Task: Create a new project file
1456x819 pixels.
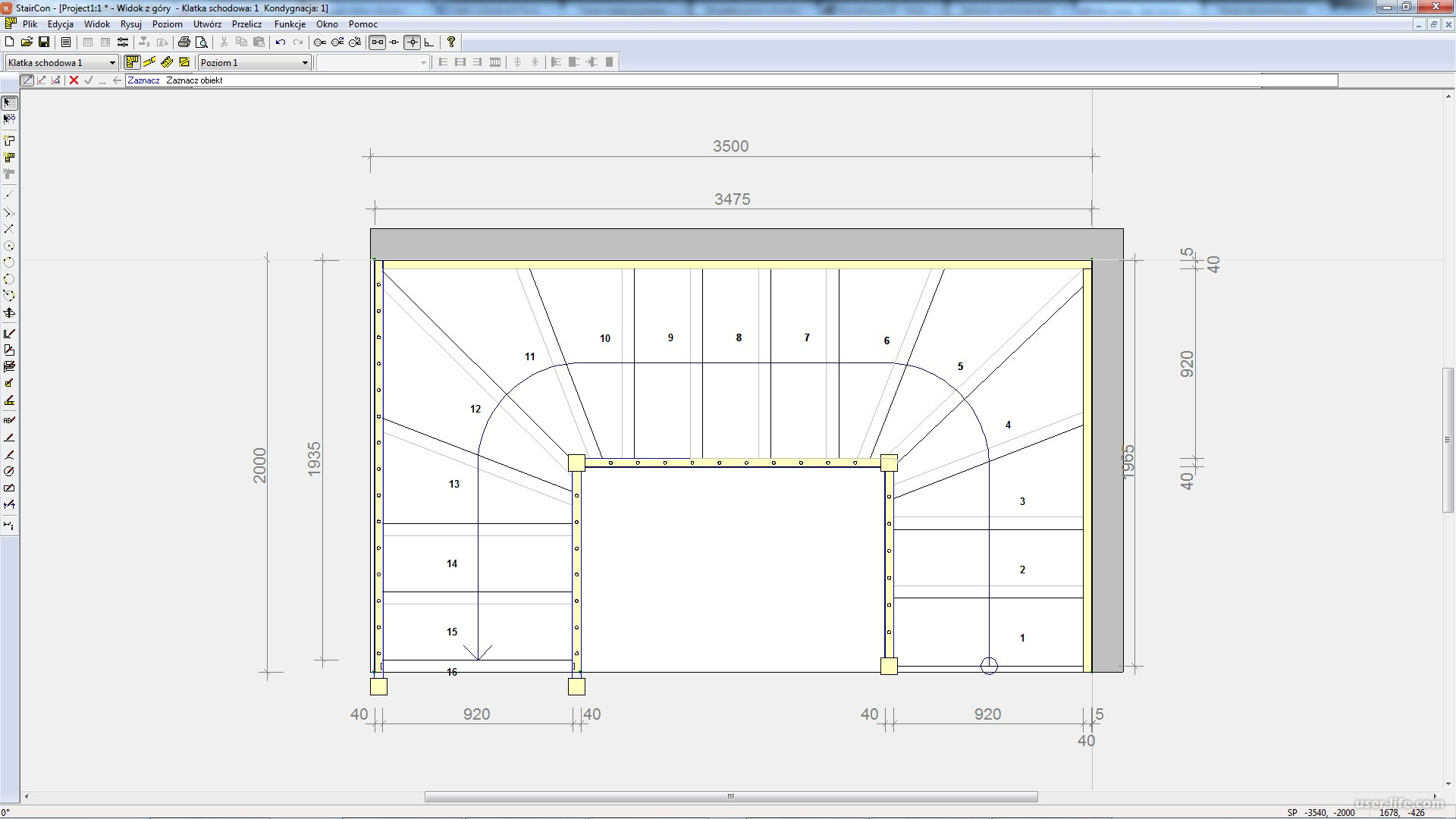Action: click(x=10, y=42)
